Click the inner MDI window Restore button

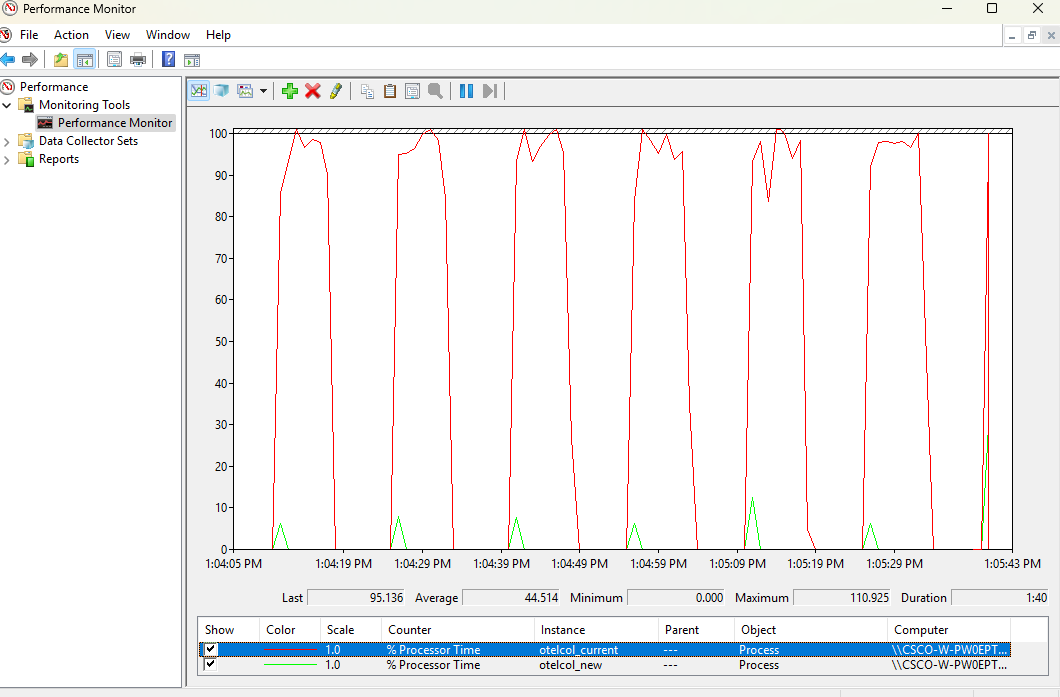1032,36
